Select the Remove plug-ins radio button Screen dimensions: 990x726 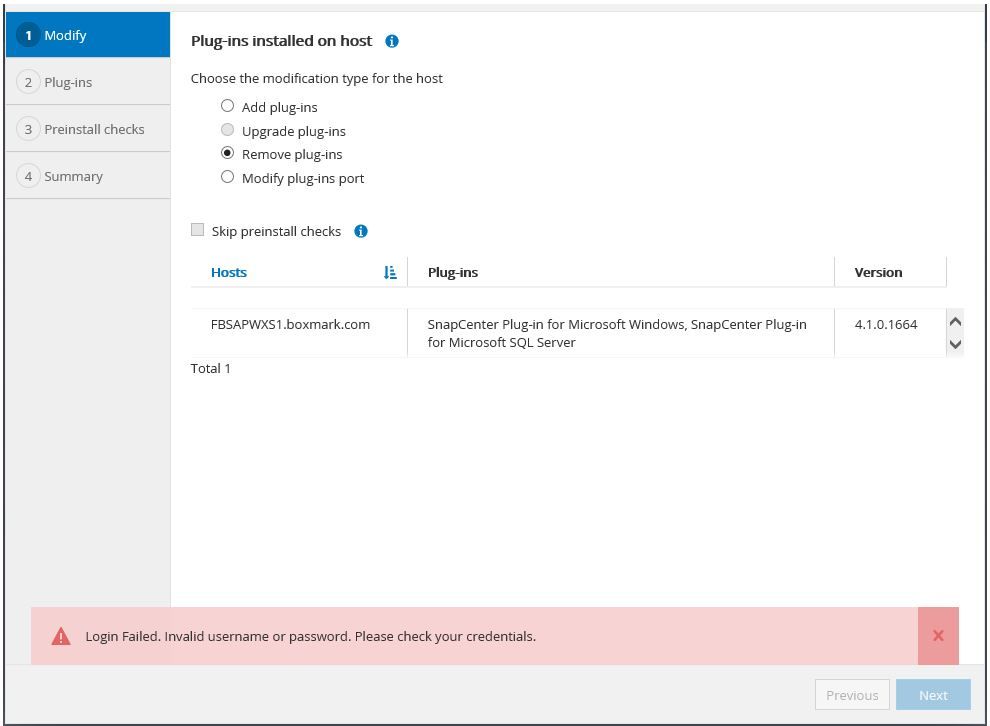228,154
